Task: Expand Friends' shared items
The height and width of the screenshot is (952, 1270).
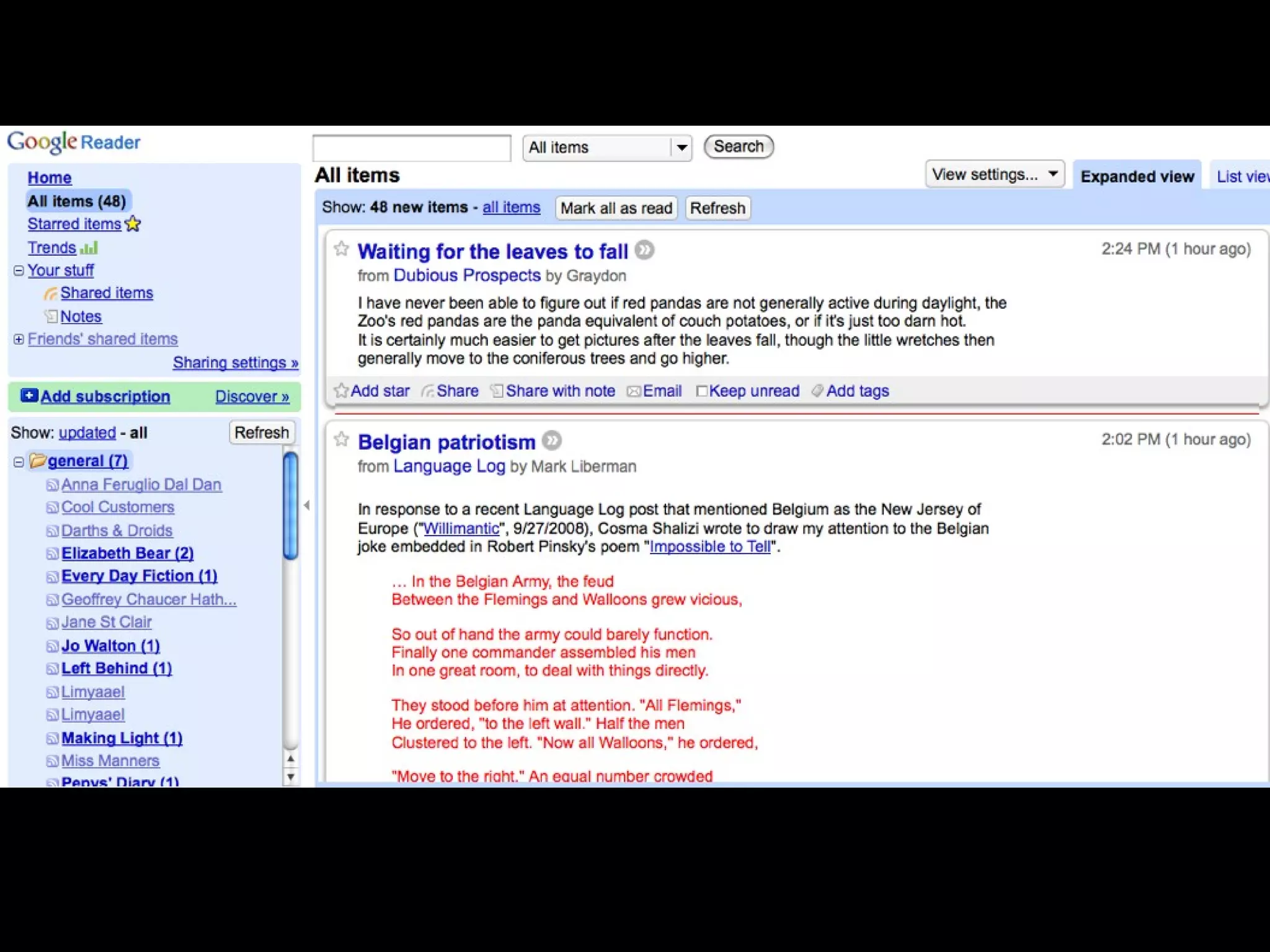Action: 19,339
